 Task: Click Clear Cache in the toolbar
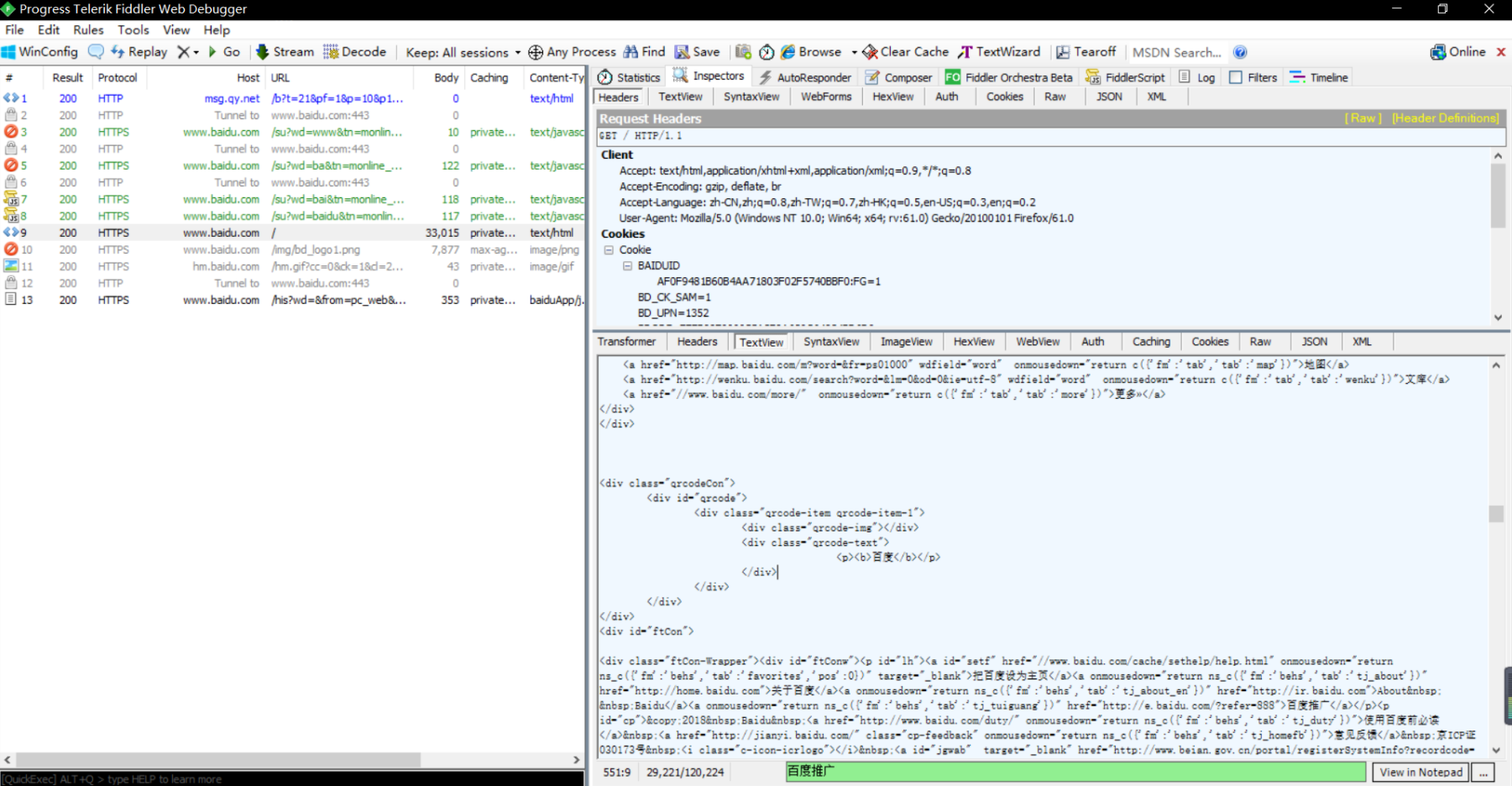906,52
